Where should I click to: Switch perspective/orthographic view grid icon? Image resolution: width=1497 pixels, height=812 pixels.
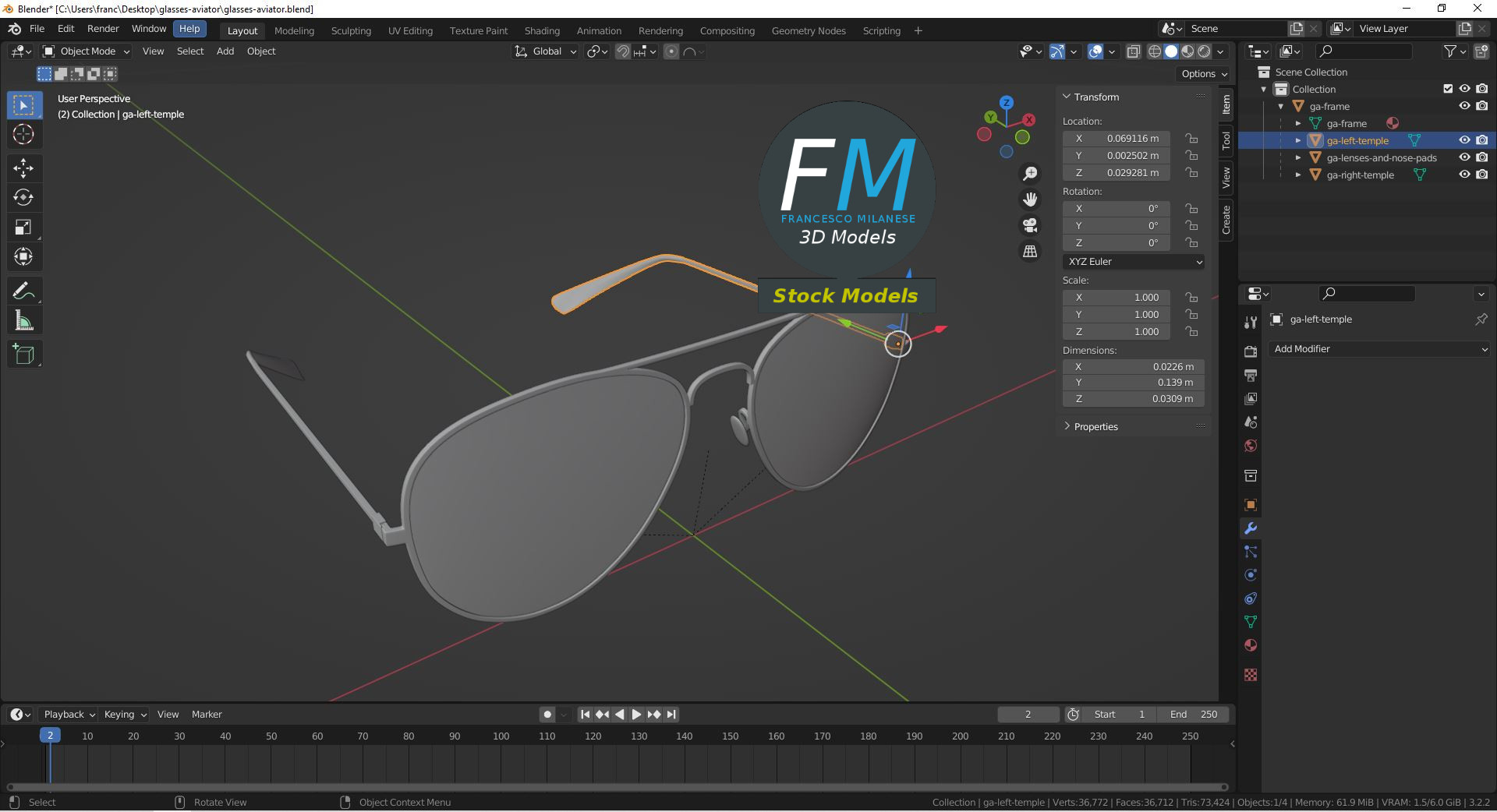pyautogui.click(x=1030, y=251)
